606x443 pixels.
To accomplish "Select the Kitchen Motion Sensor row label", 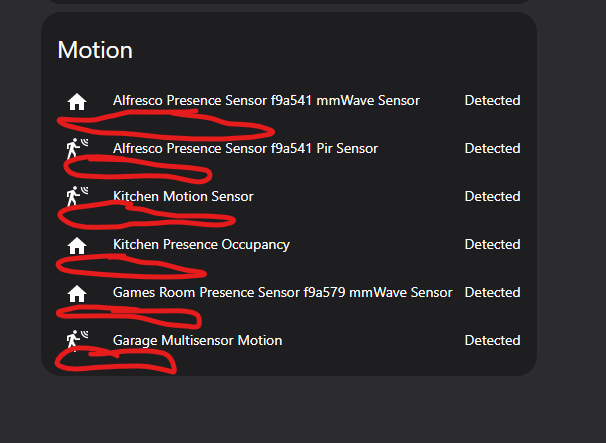I will [183, 196].
